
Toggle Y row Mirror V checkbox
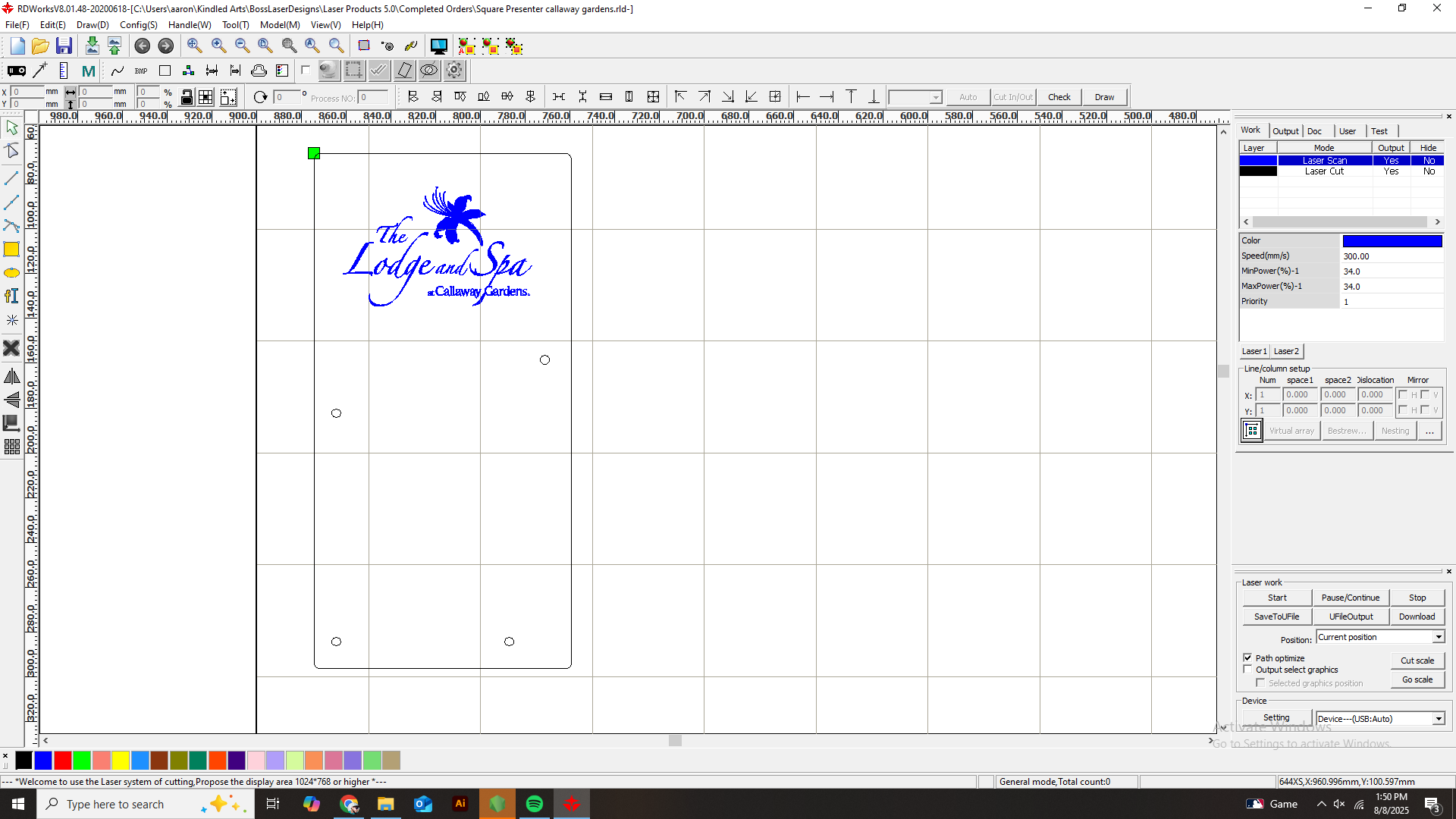pyautogui.click(x=1425, y=409)
